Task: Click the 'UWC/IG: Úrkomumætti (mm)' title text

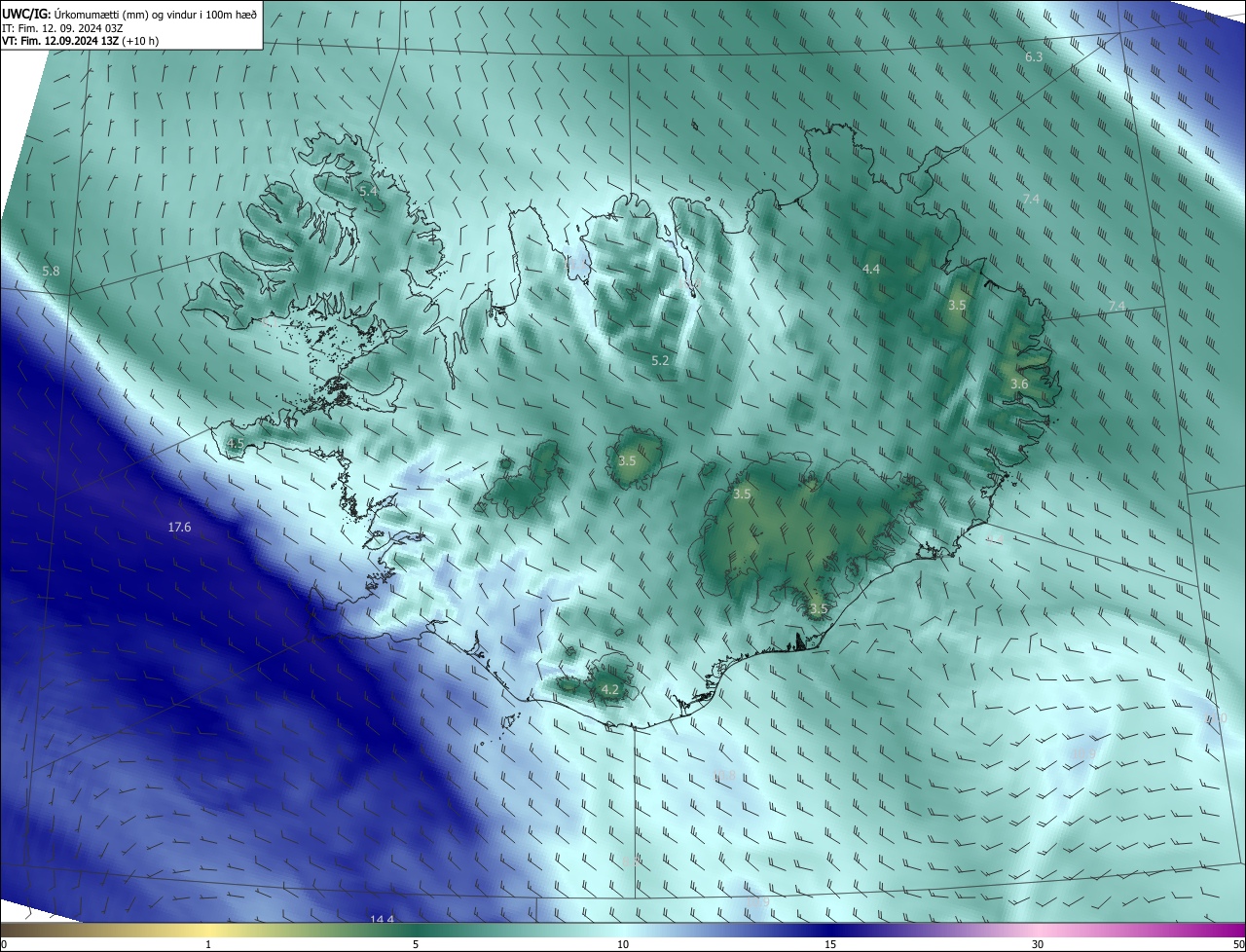Action: point(73,13)
